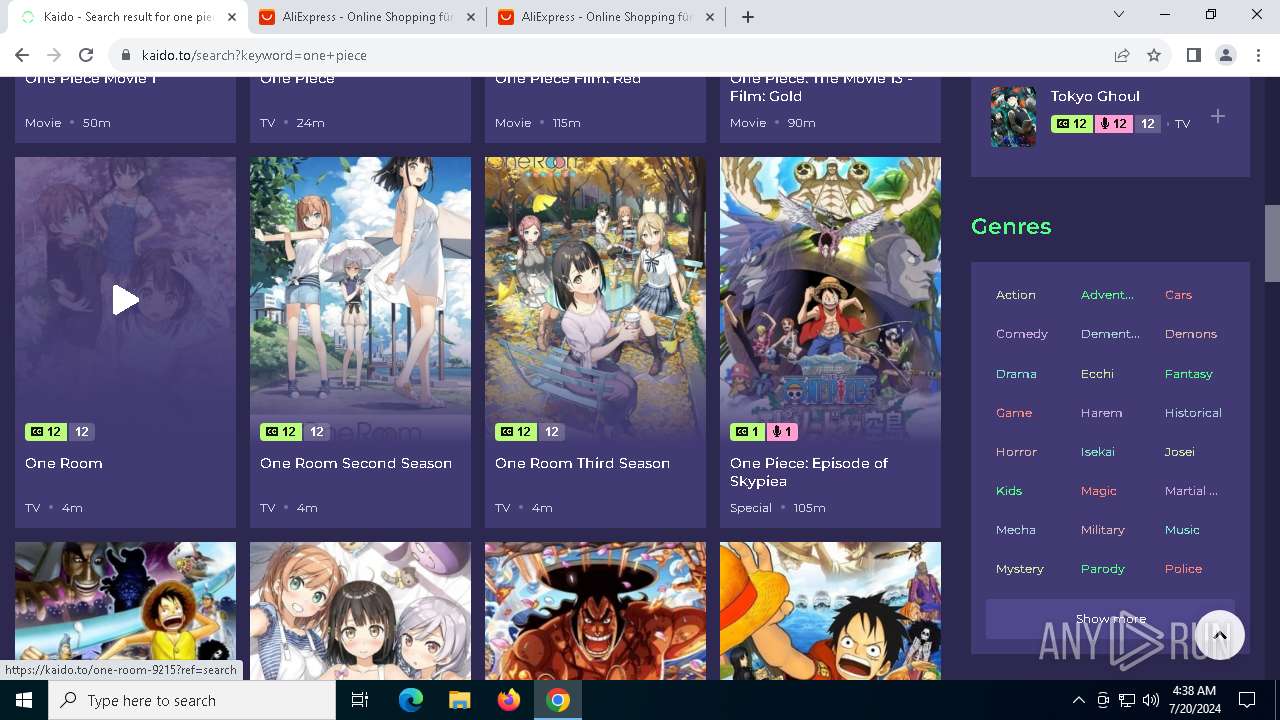
Task: Open One Room Third Season poster
Action: (x=595, y=299)
